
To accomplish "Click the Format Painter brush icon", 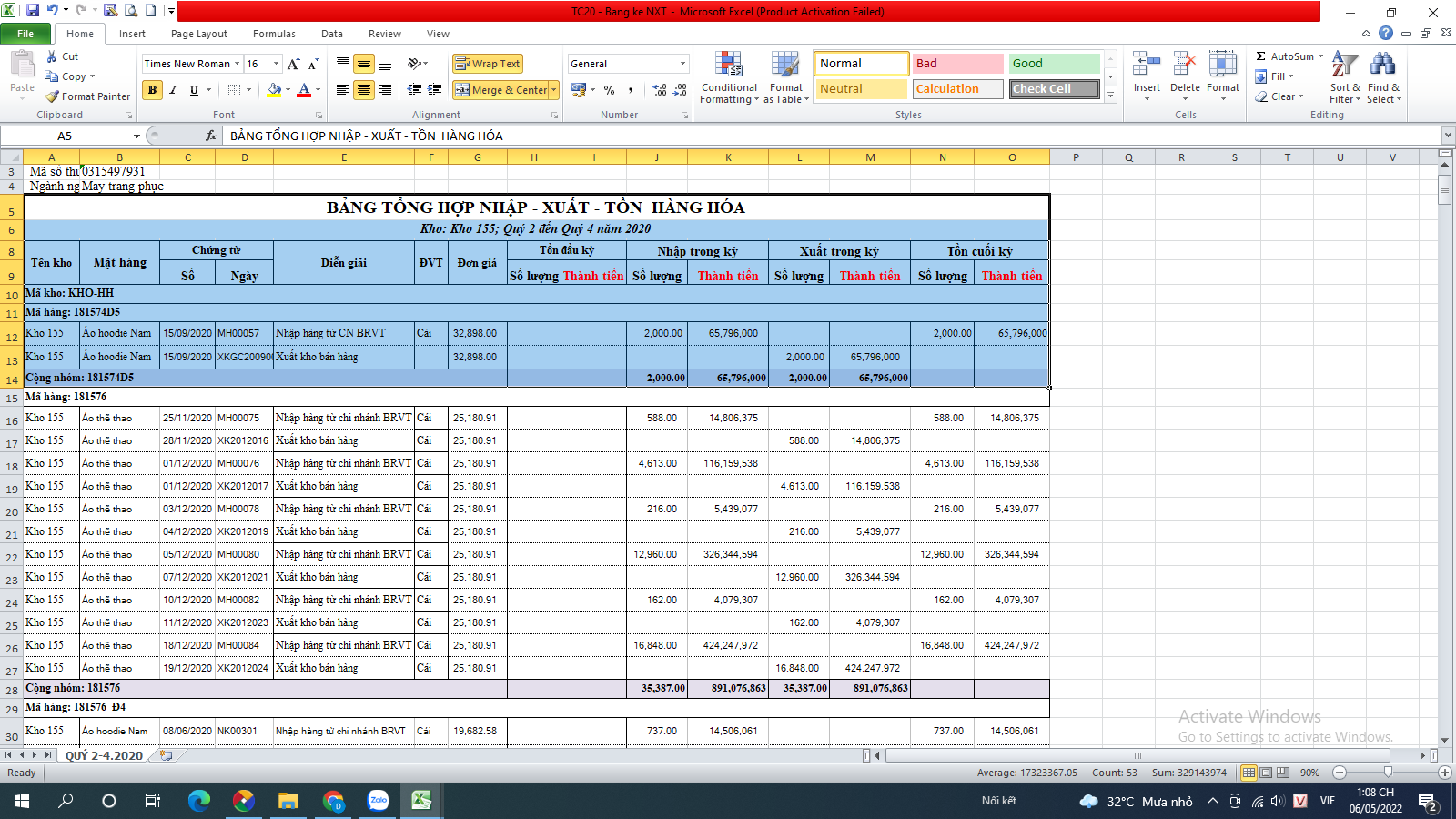I will pyautogui.click(x=53, y=96).
